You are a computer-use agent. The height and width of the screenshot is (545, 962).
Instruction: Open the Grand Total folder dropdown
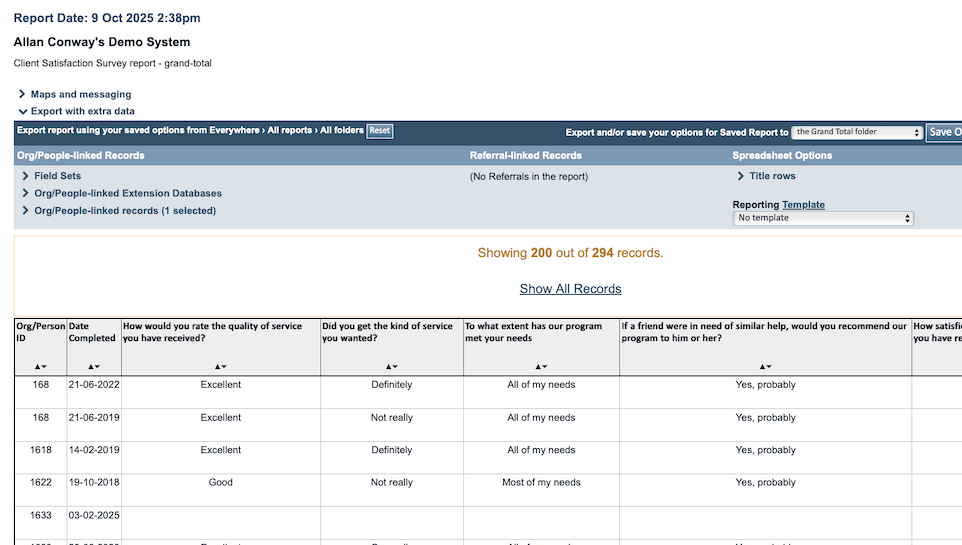tap(857, 132)
